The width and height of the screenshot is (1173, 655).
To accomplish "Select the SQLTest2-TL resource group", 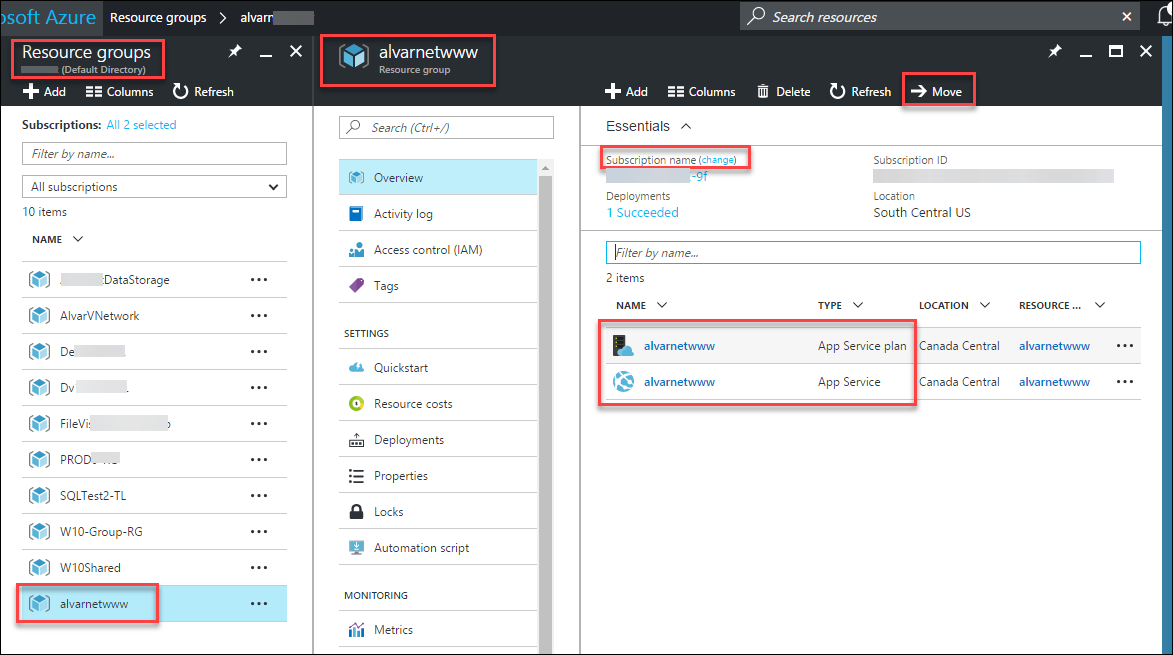I will [x=93, y=496].
